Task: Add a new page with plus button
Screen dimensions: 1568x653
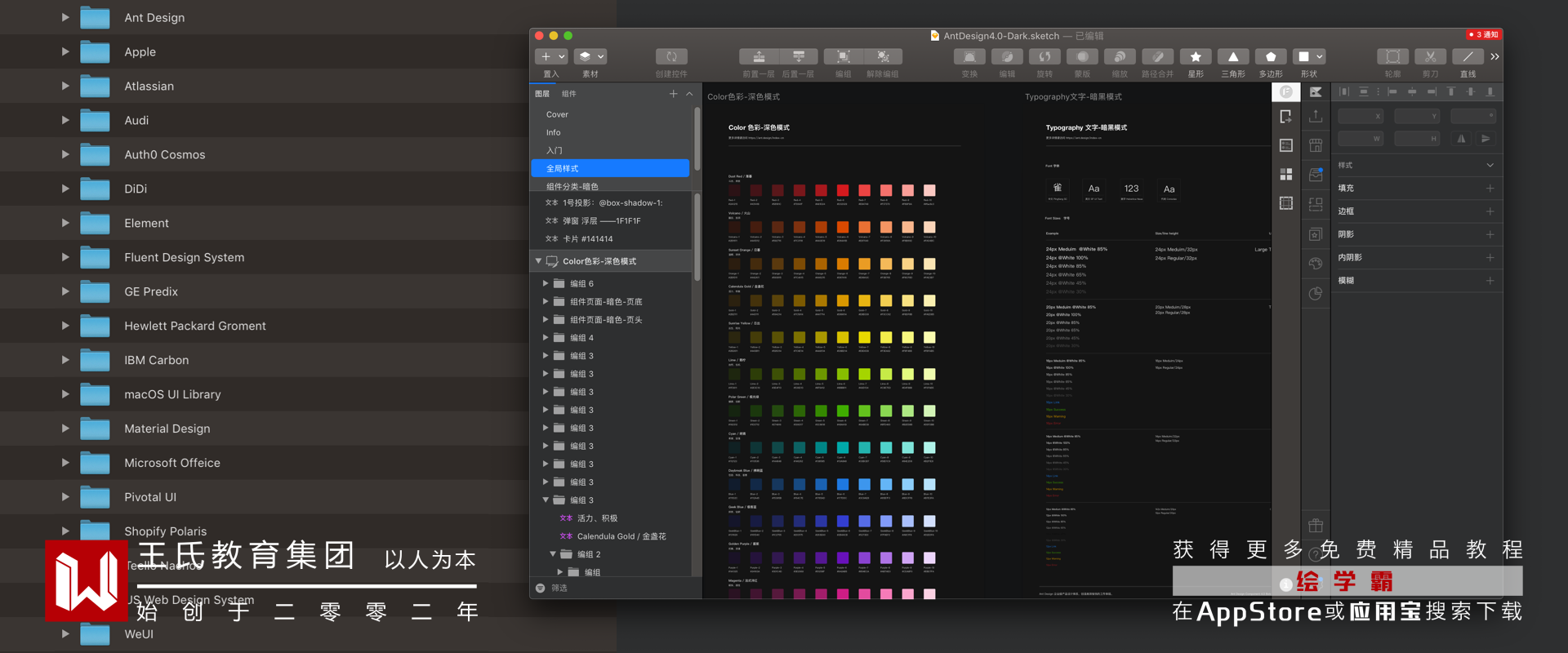Action: [x=674, y=94]
